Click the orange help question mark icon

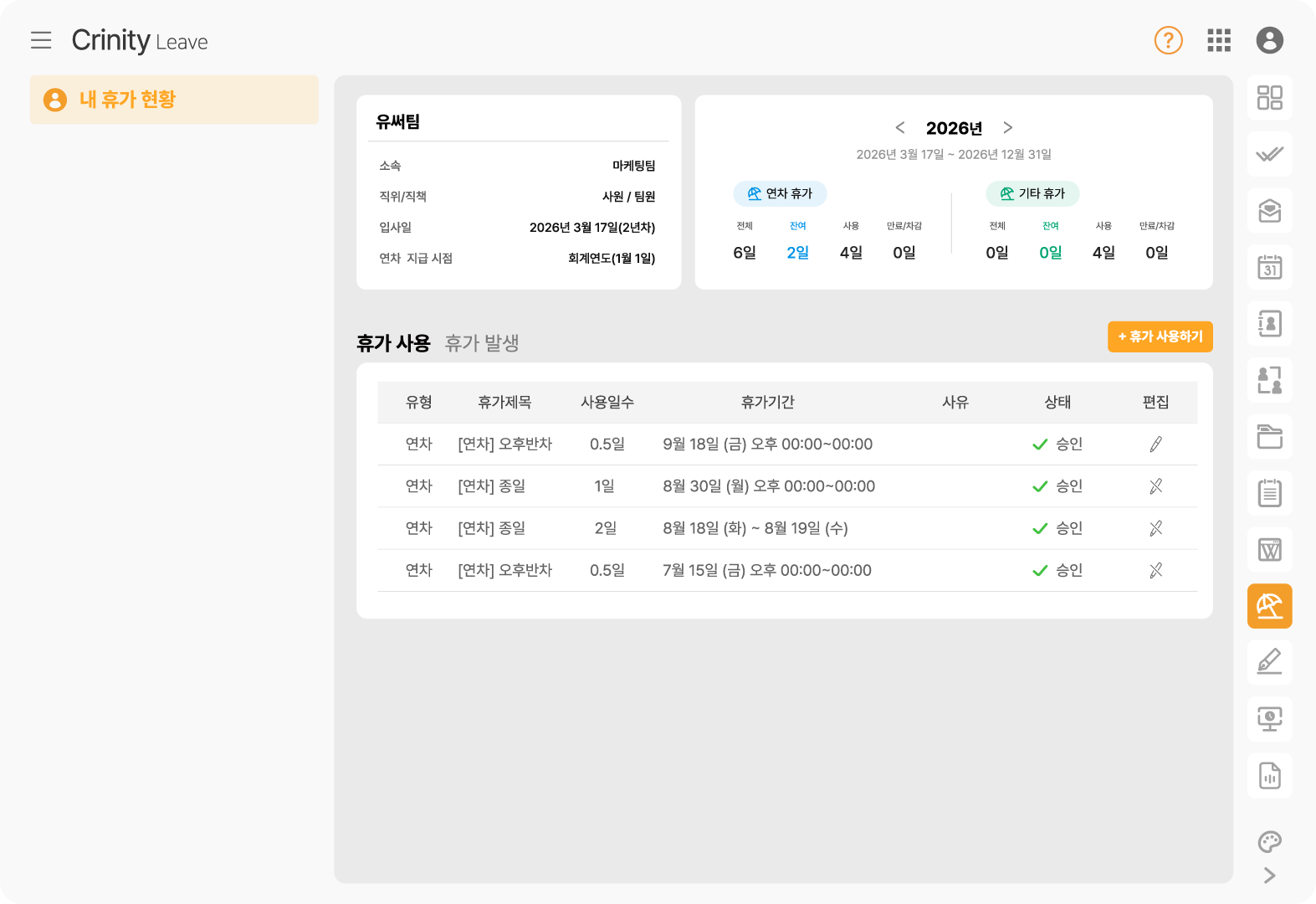click(1168, 40)
